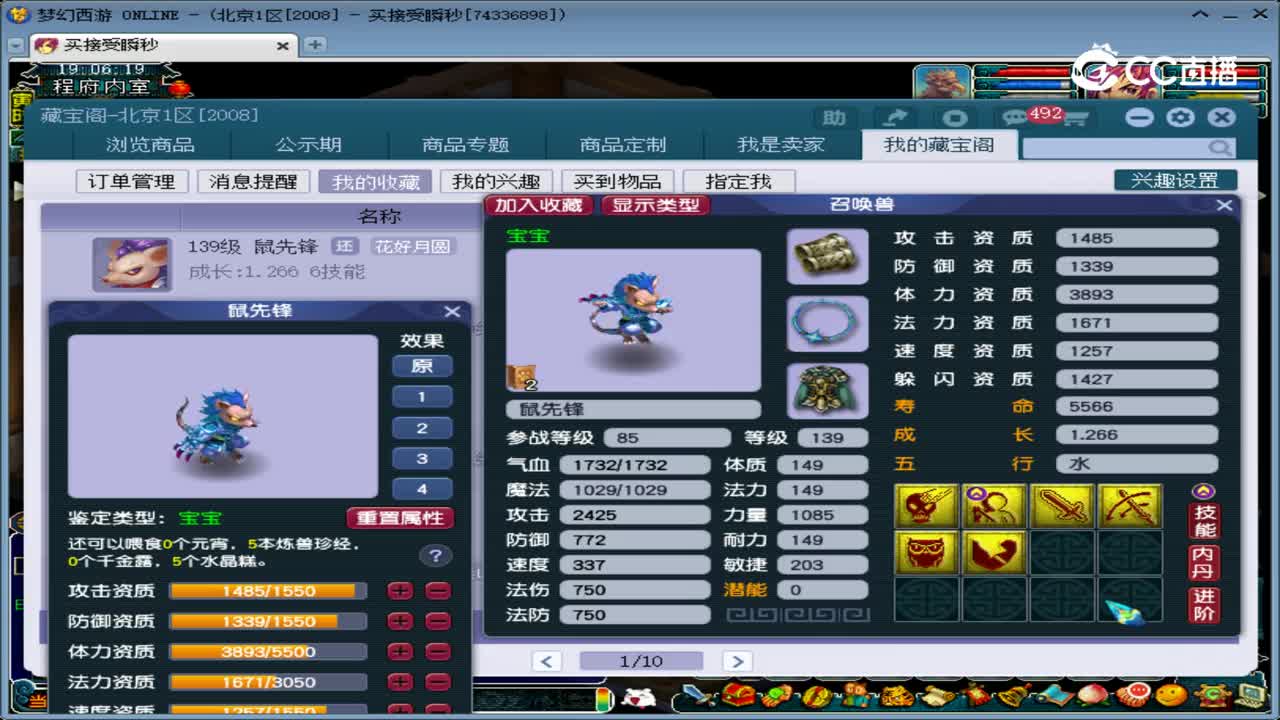Select the owl face skill icon
This screenshot has width=1280, height=720.
tap(926, 552)
